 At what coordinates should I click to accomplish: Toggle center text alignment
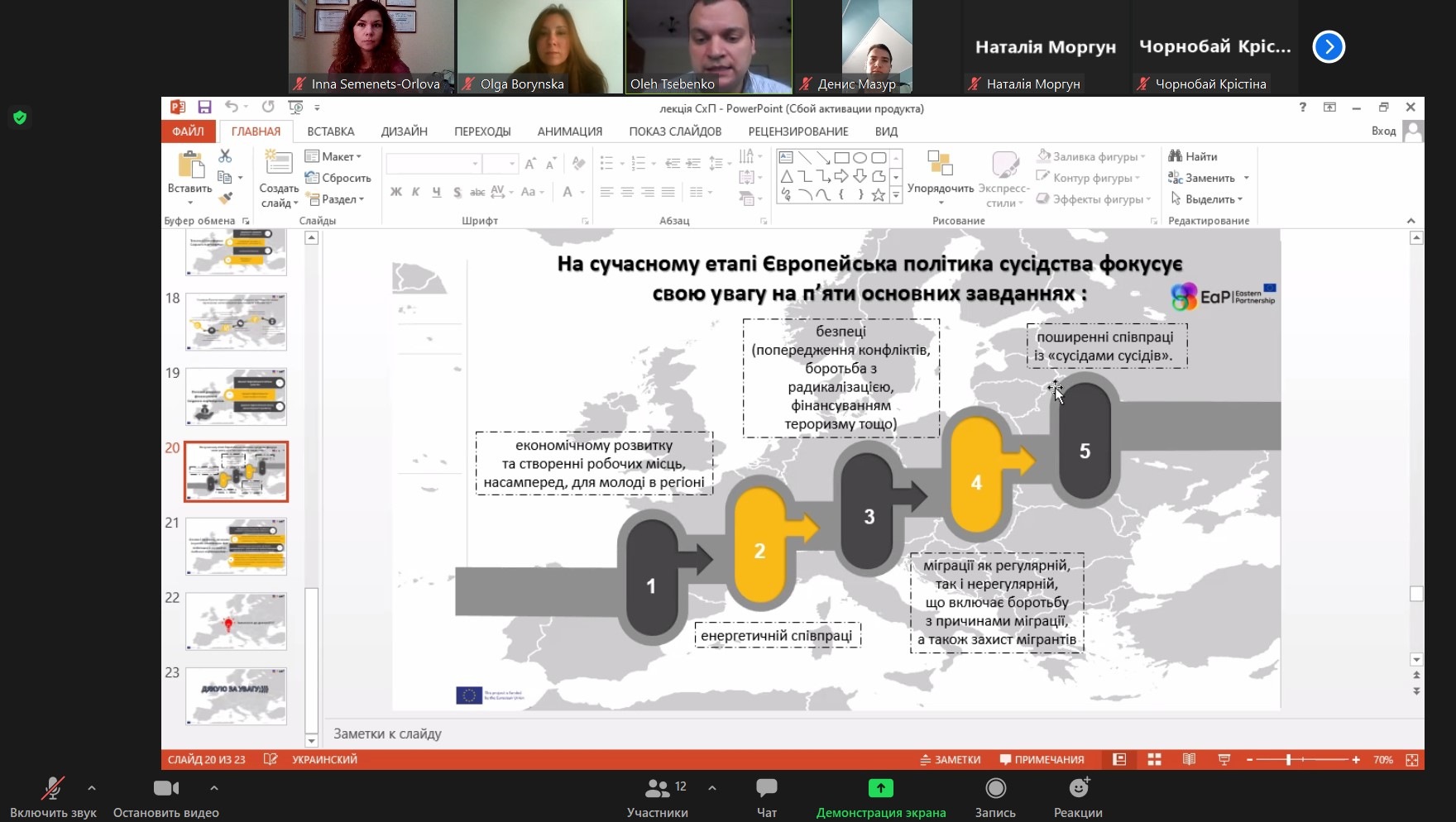coord(627,192)
